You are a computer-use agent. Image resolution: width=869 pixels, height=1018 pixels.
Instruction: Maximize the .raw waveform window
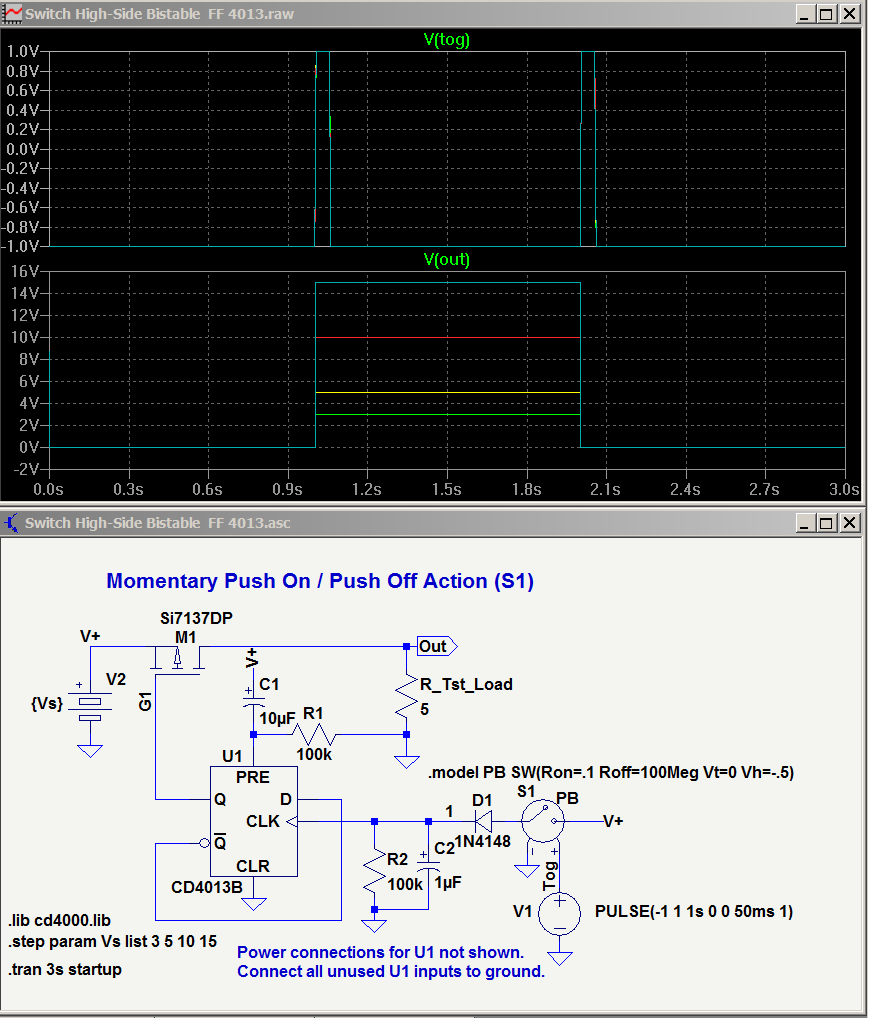click(827, 14)
